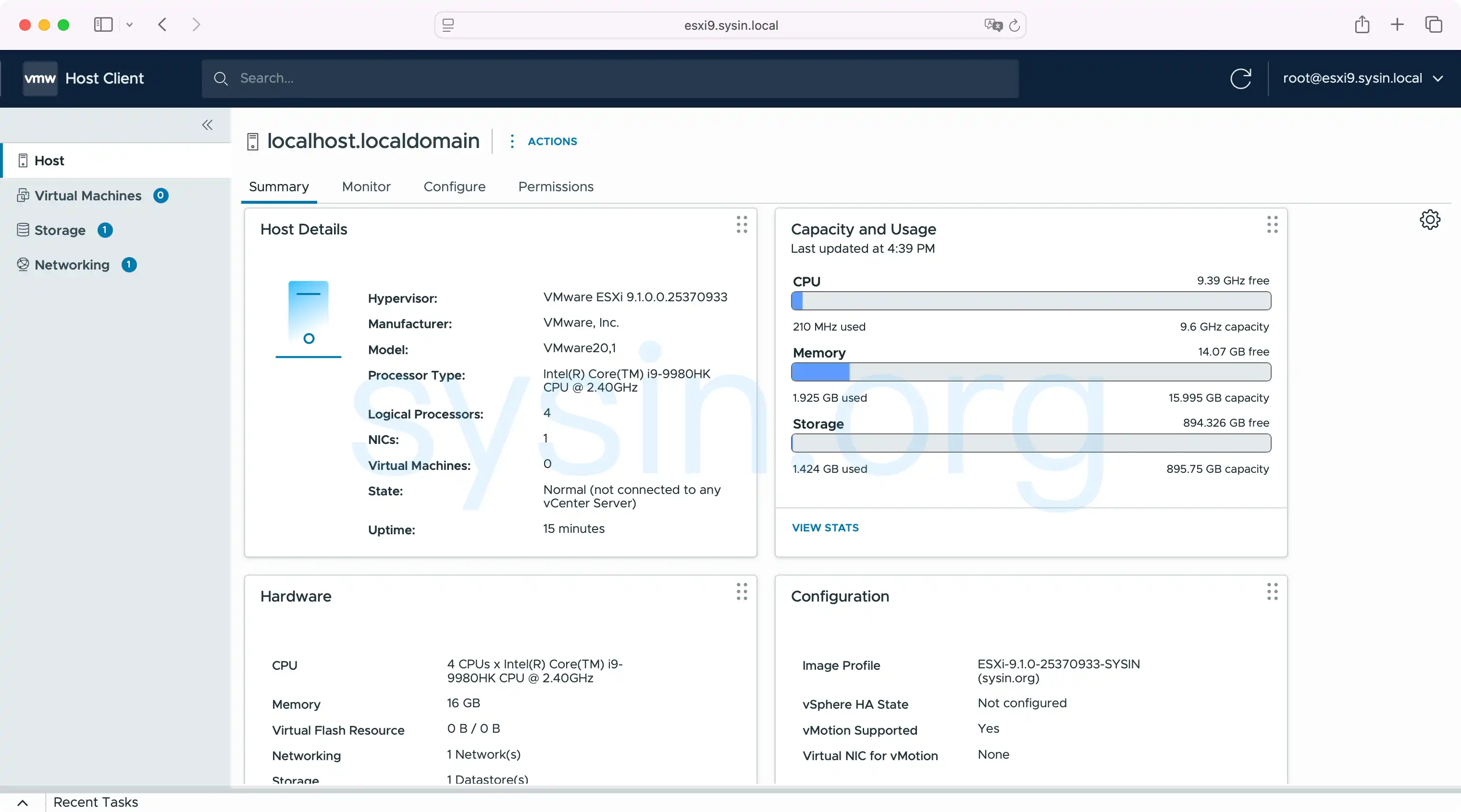The height and width of the screenshot is (812, 1461).
Task: Click the 14.07 GB free text
Action: click(x=1234, y=352)
